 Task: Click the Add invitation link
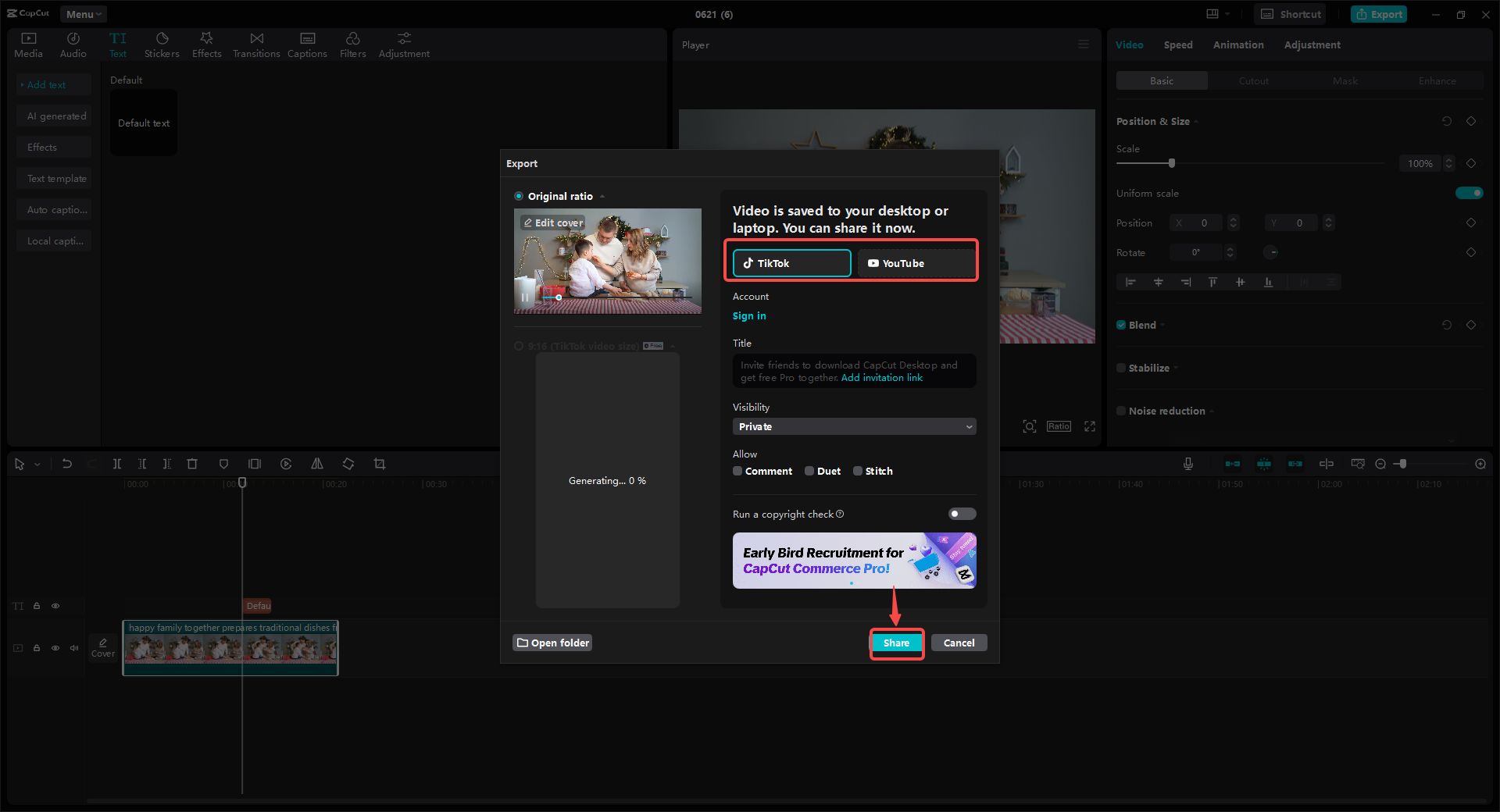tap(882, 378)
